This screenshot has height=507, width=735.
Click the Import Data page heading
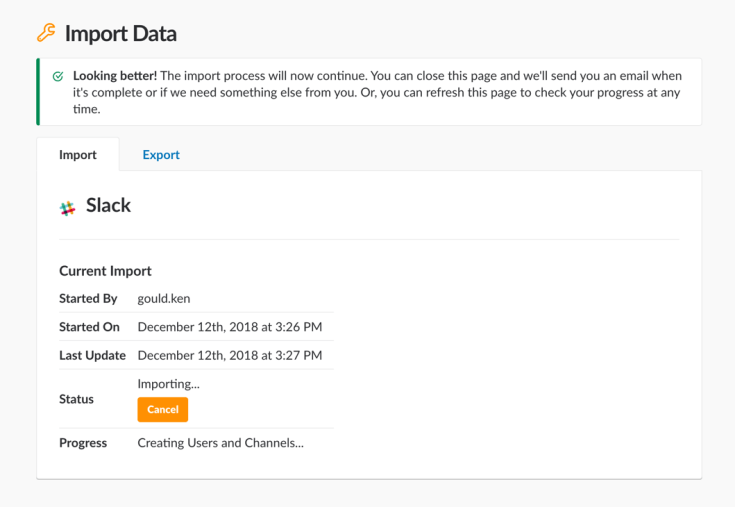[121, 33]
